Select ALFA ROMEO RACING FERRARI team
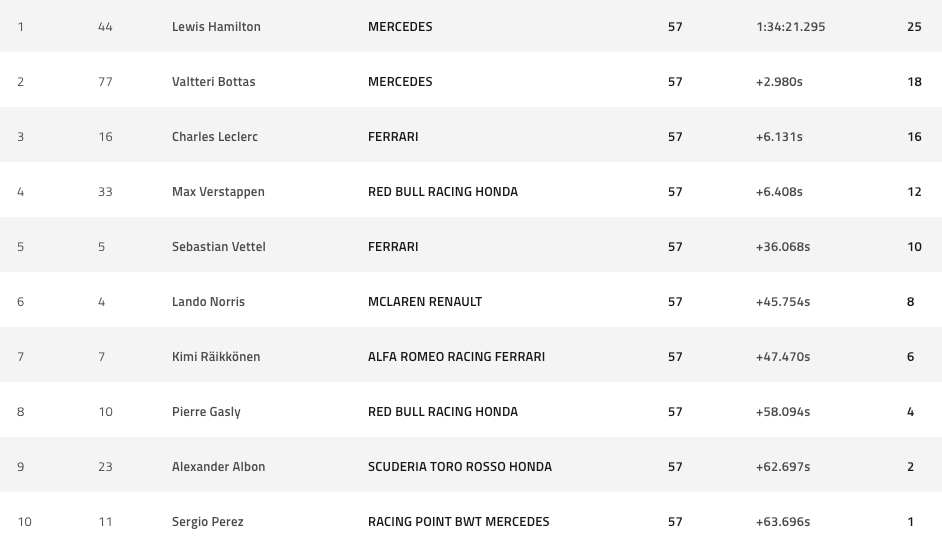942x547 pixels. (457, 357)
